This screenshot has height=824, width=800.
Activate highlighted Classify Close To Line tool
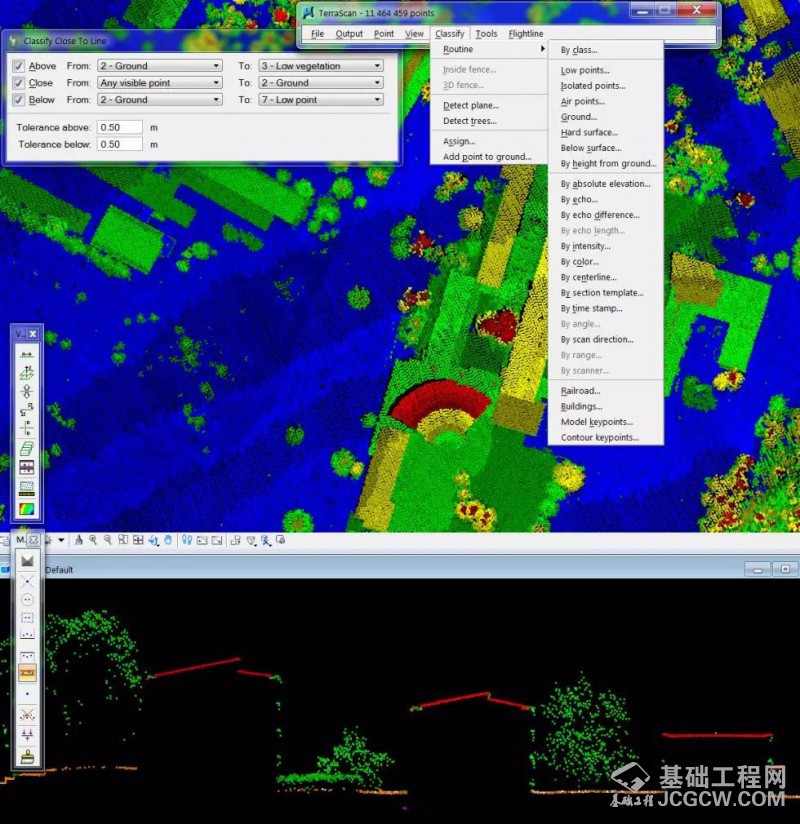click(27, 673)
